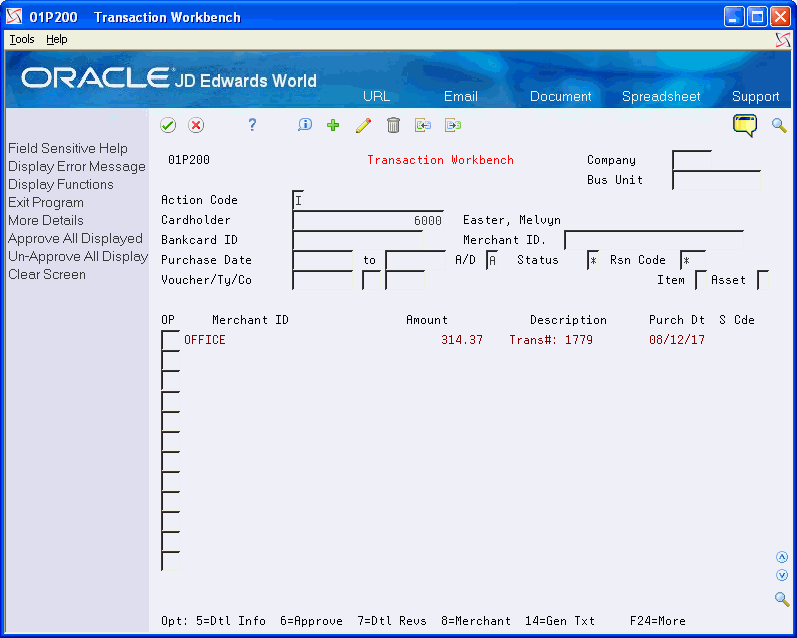Click the 6=Approve option text

coord(311,621)
